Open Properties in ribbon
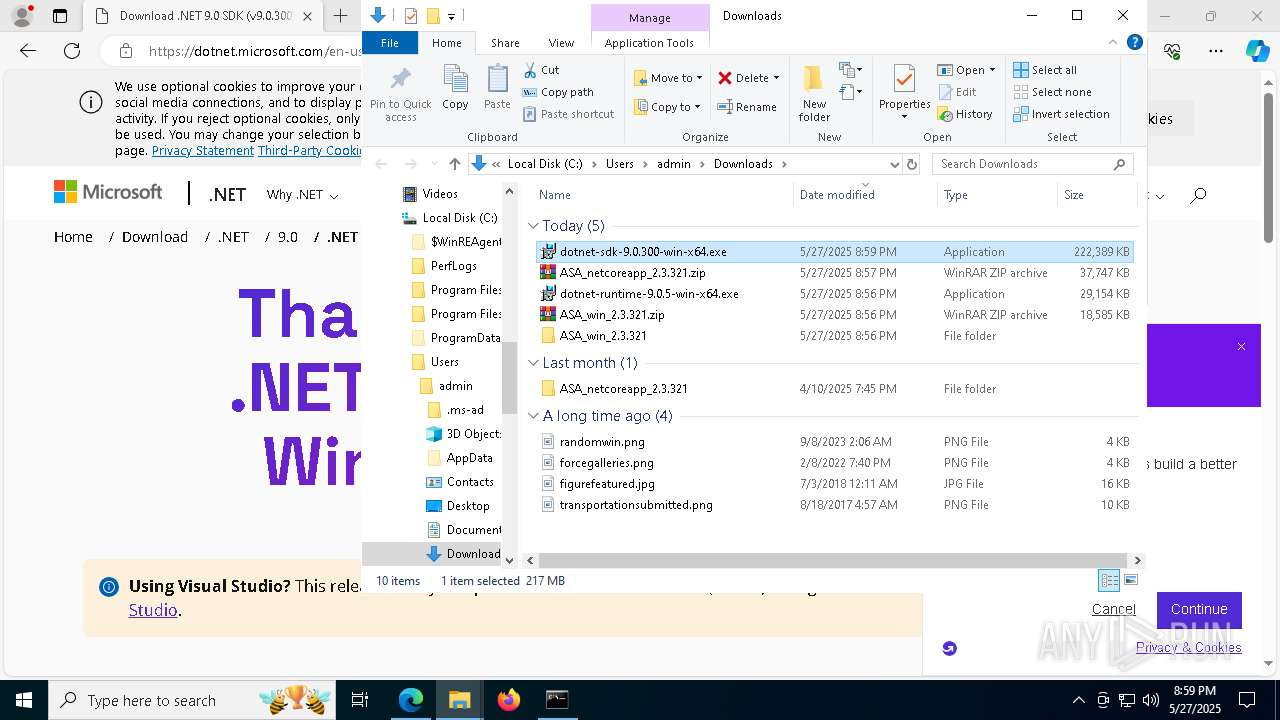1280x720 pixels. coord(904,94)
